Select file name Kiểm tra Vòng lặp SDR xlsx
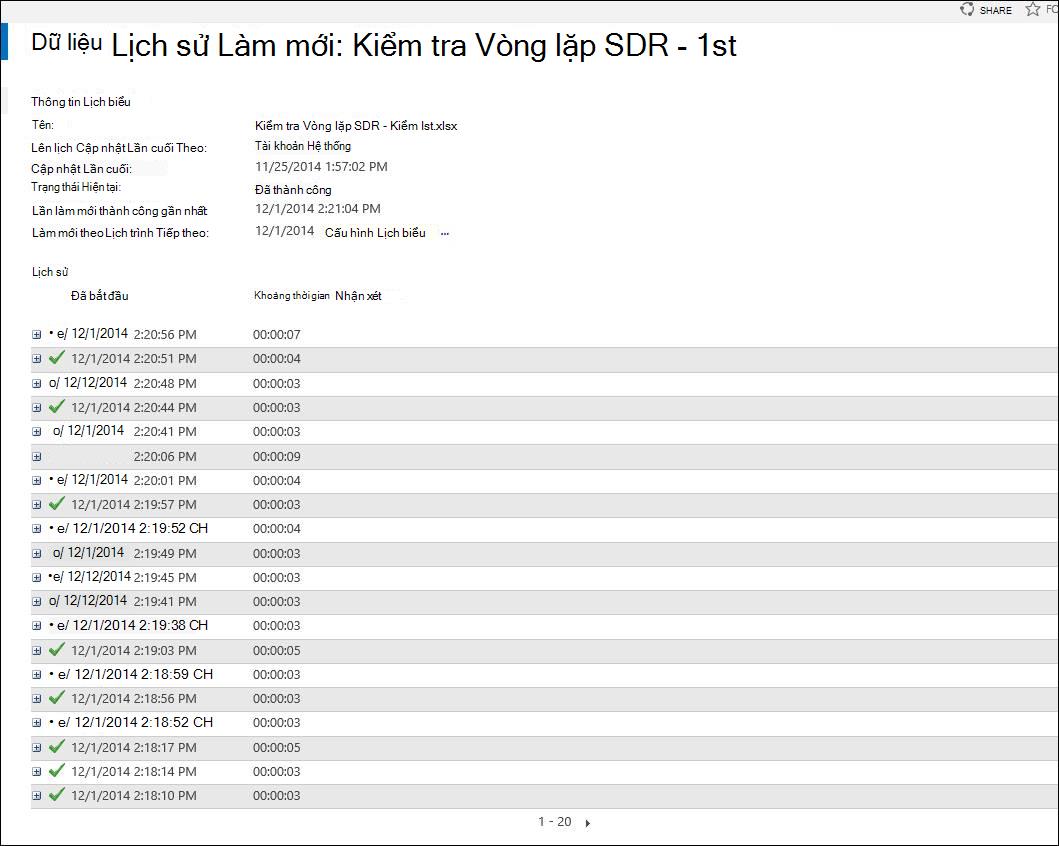This screenshot has width=1059, height=846. [x=356, y=126]
